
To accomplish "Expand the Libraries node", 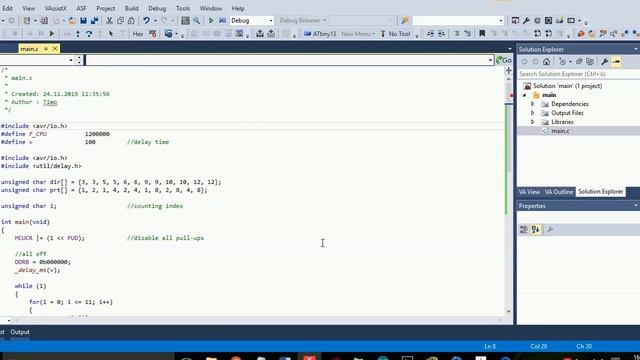I will 532,122.
